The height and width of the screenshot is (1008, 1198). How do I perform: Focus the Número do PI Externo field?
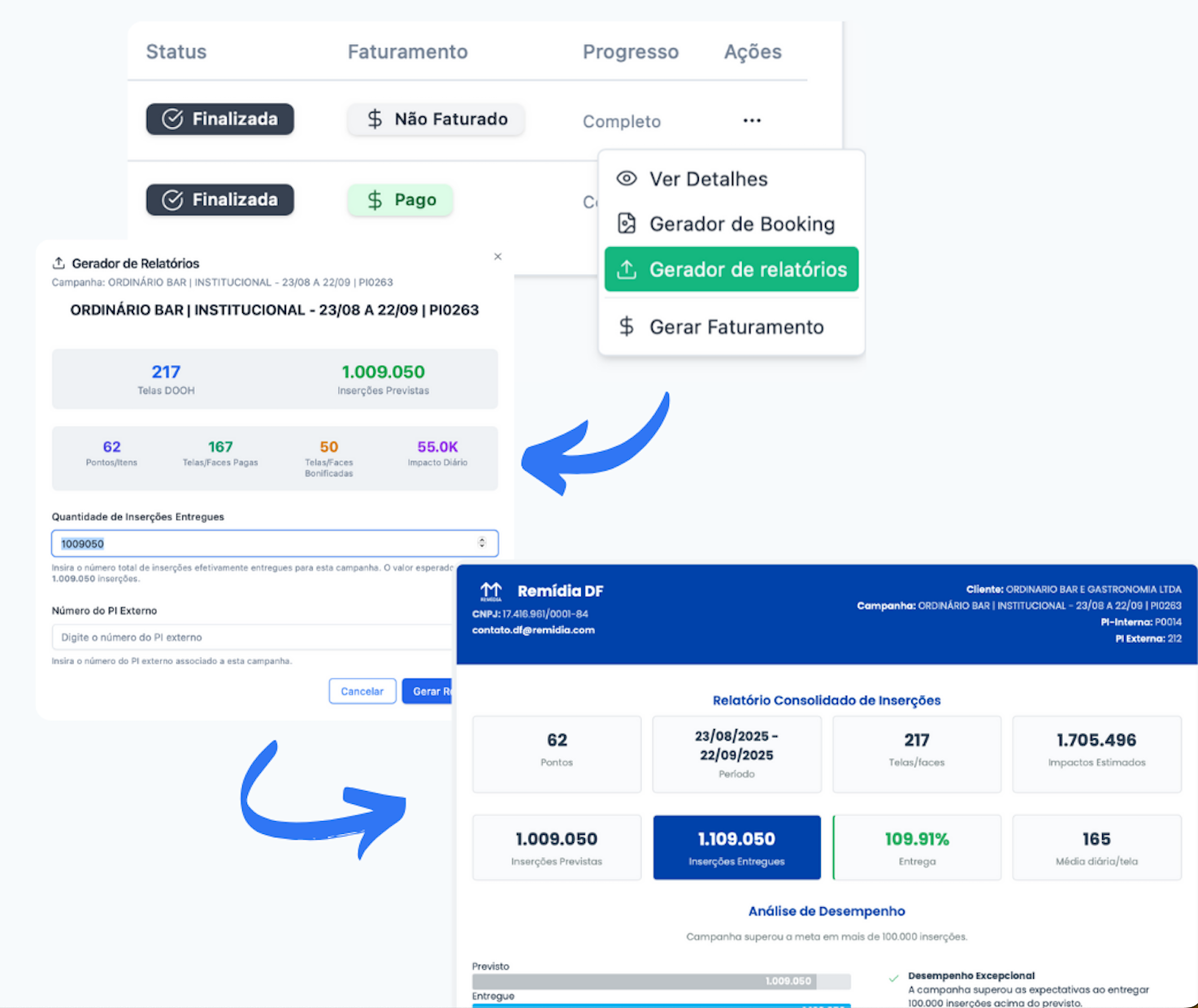point(252,637)
